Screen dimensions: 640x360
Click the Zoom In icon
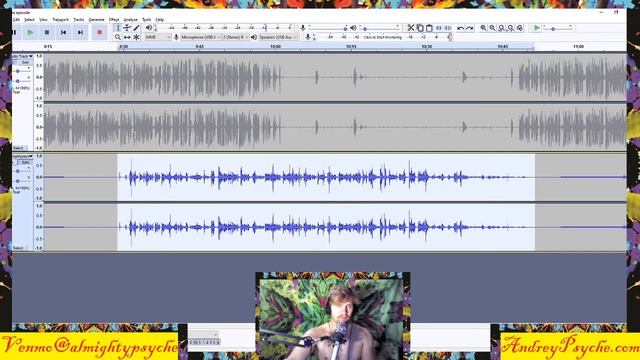(483, 28)
